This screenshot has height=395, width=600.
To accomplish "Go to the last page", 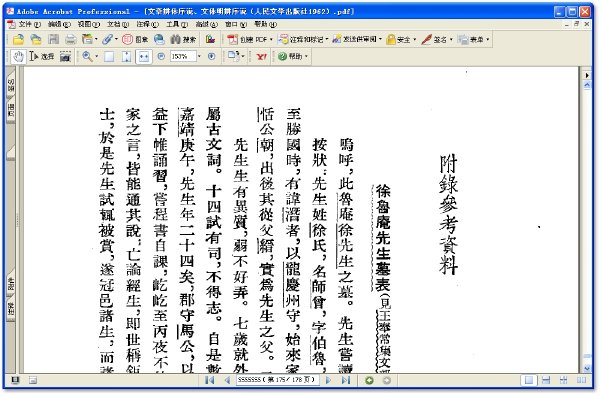I will click(346, 380).
